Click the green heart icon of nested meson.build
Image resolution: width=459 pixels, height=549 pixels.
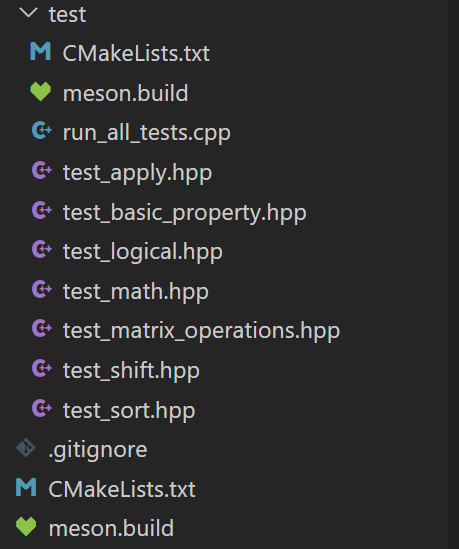coord(41,92)
